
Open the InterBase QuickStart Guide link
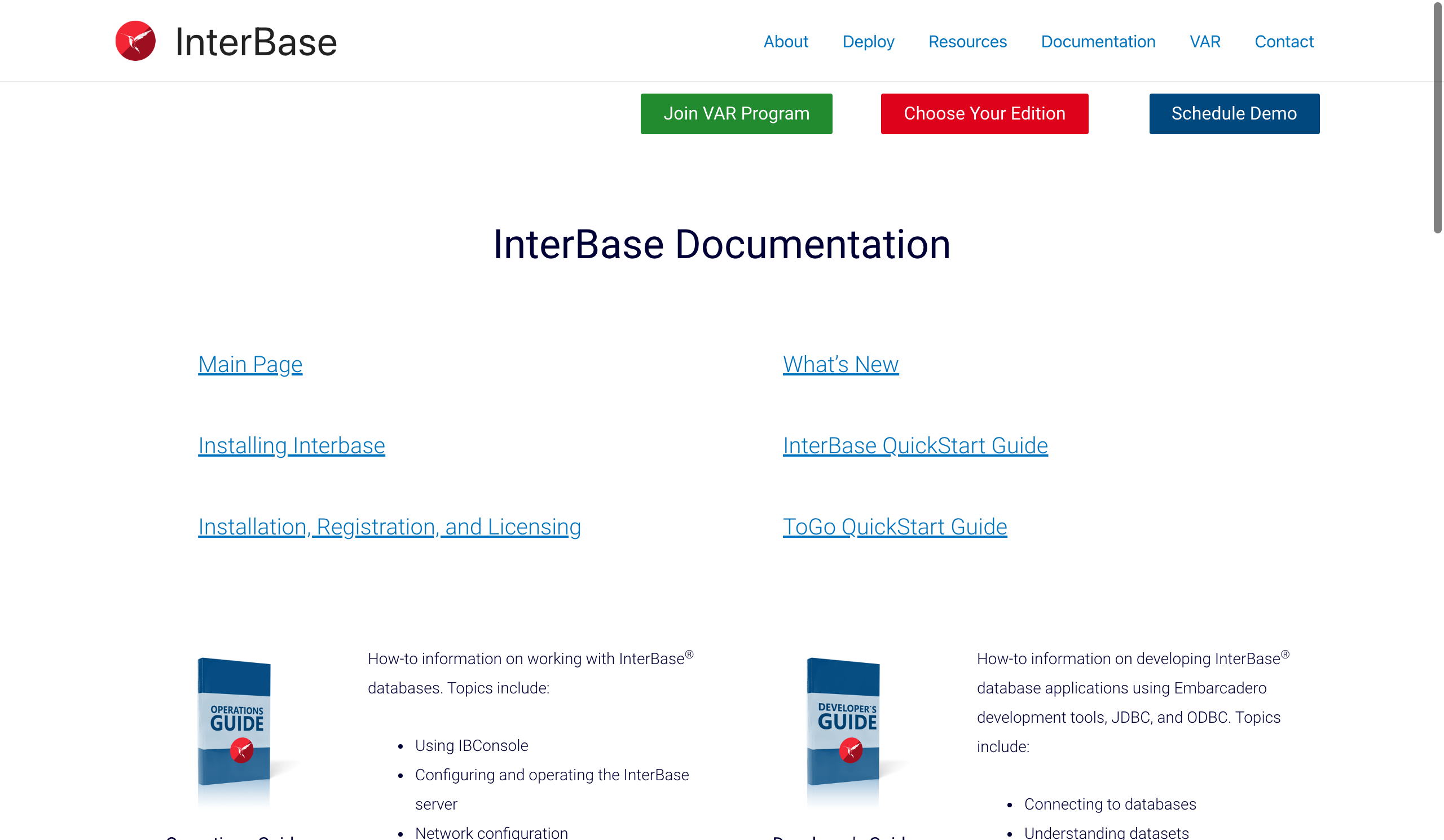pos(914,445)
